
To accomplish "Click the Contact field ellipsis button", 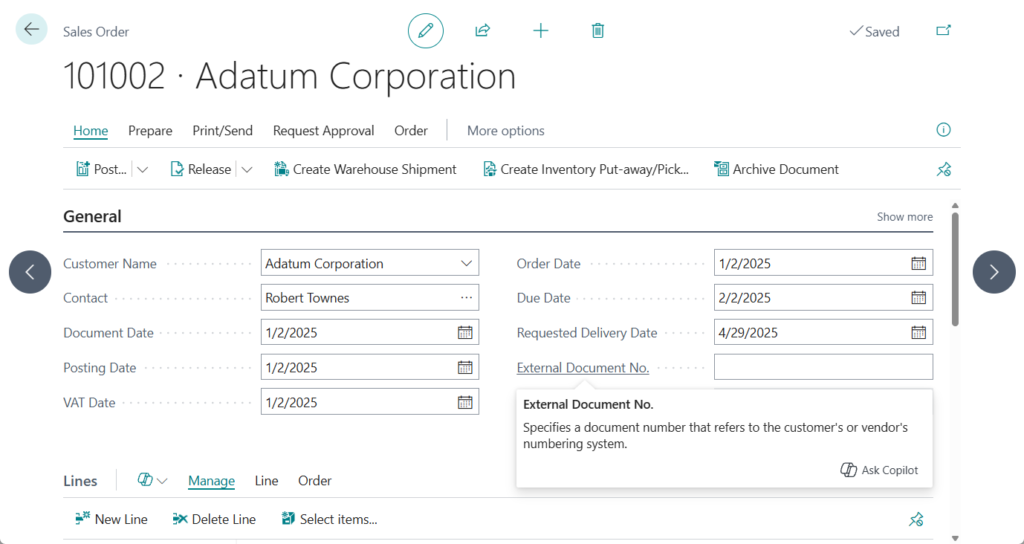I will pos(466,298).
